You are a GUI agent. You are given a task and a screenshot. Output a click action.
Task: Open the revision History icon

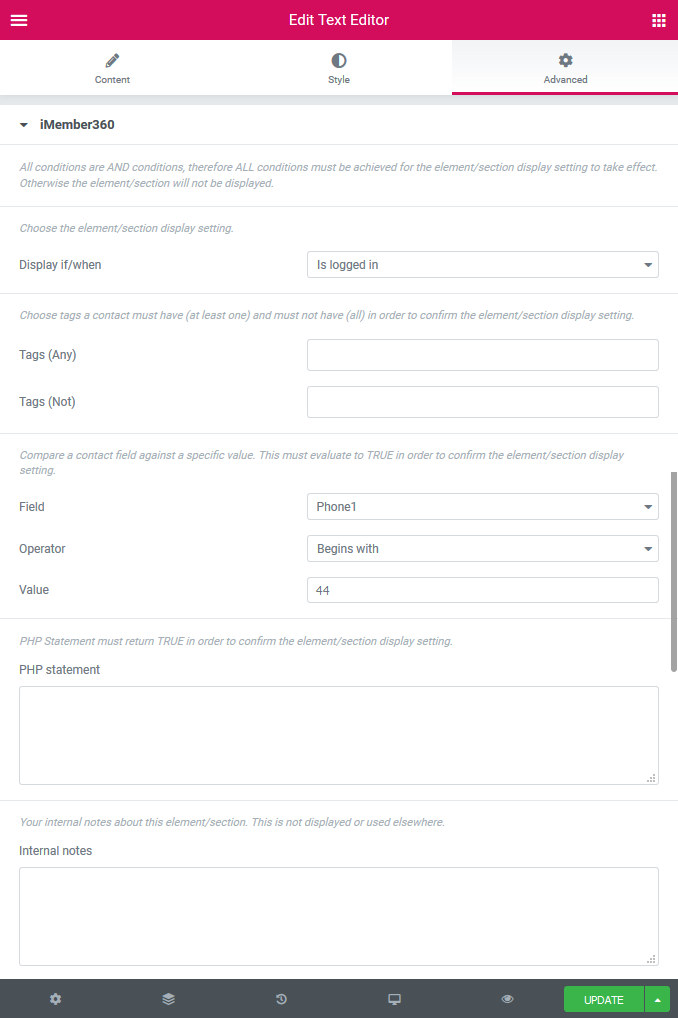pos(281,998)
